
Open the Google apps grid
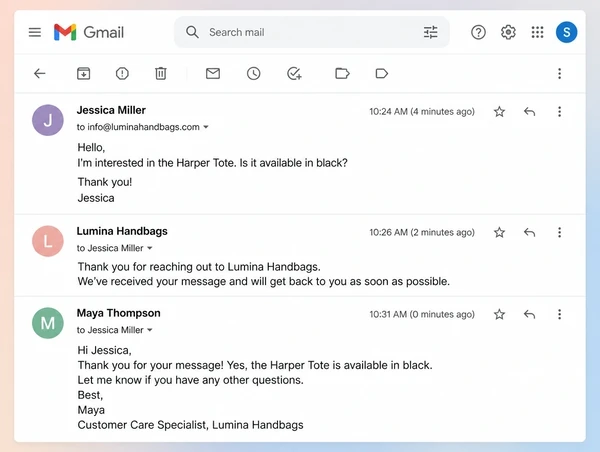(537, 32)
